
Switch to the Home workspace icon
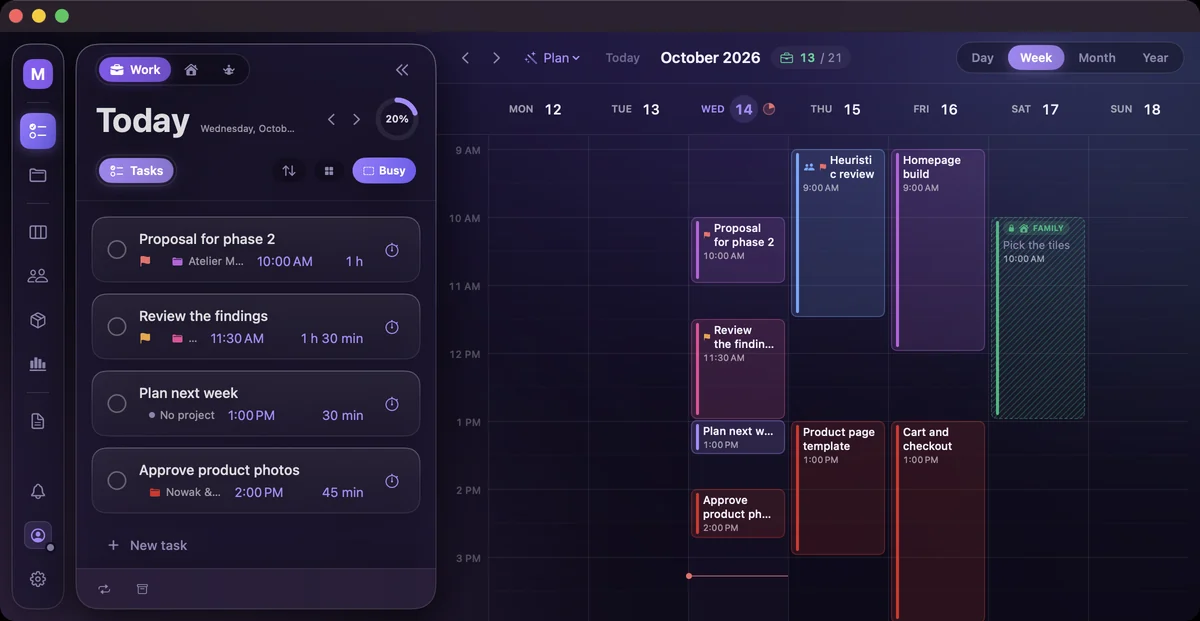tap(191, 70)
